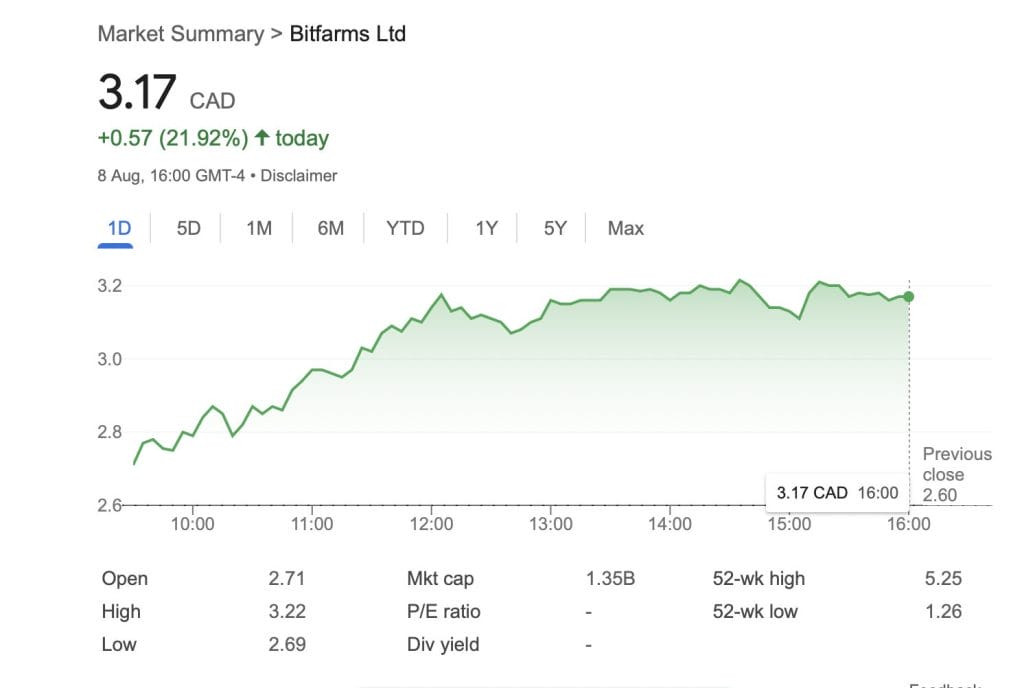The width and height of the screenshot is (1024, 688).
Task: Click the 52-wk high label
Action: (758, 578)
